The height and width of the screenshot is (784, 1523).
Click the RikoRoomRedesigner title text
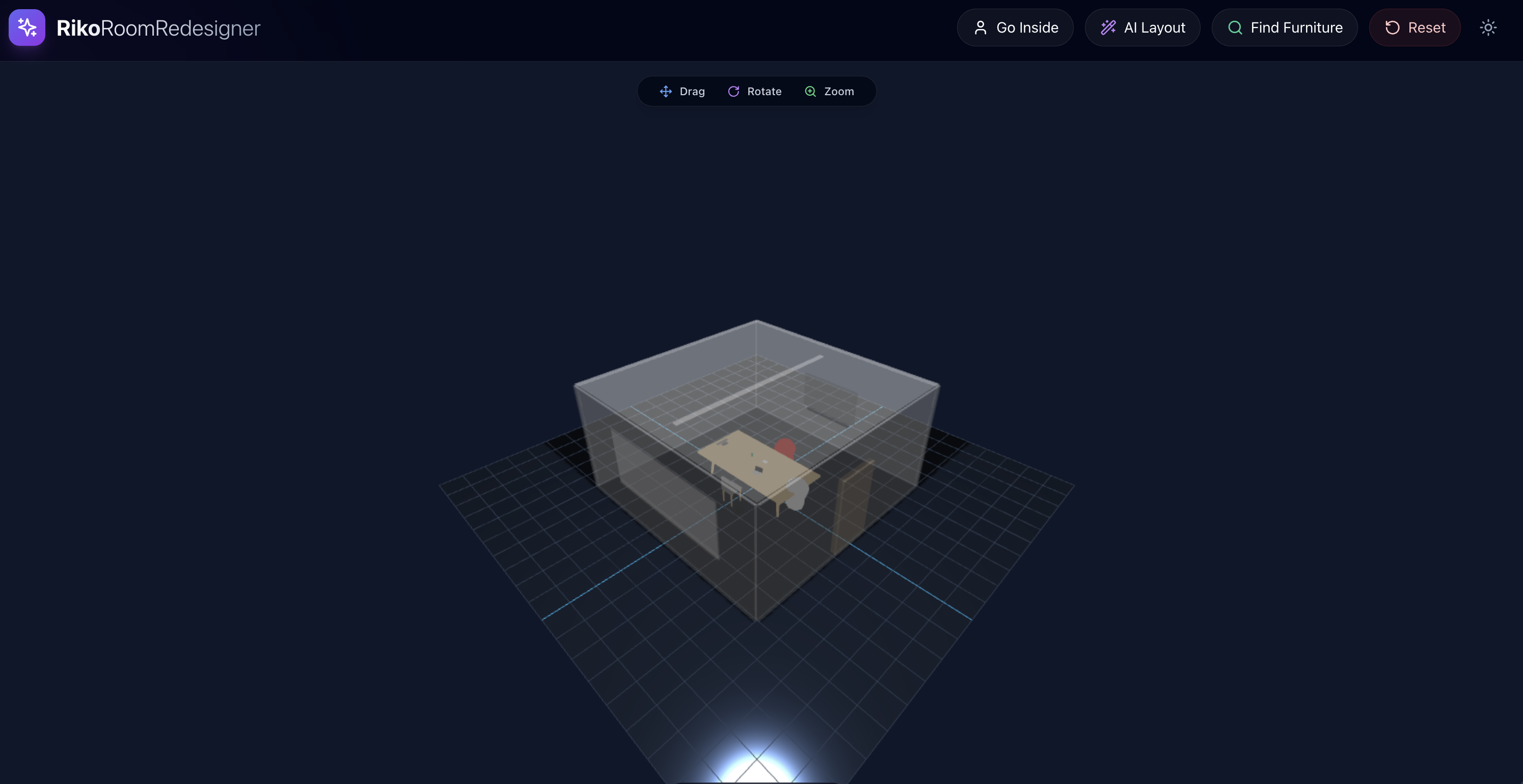158,28
